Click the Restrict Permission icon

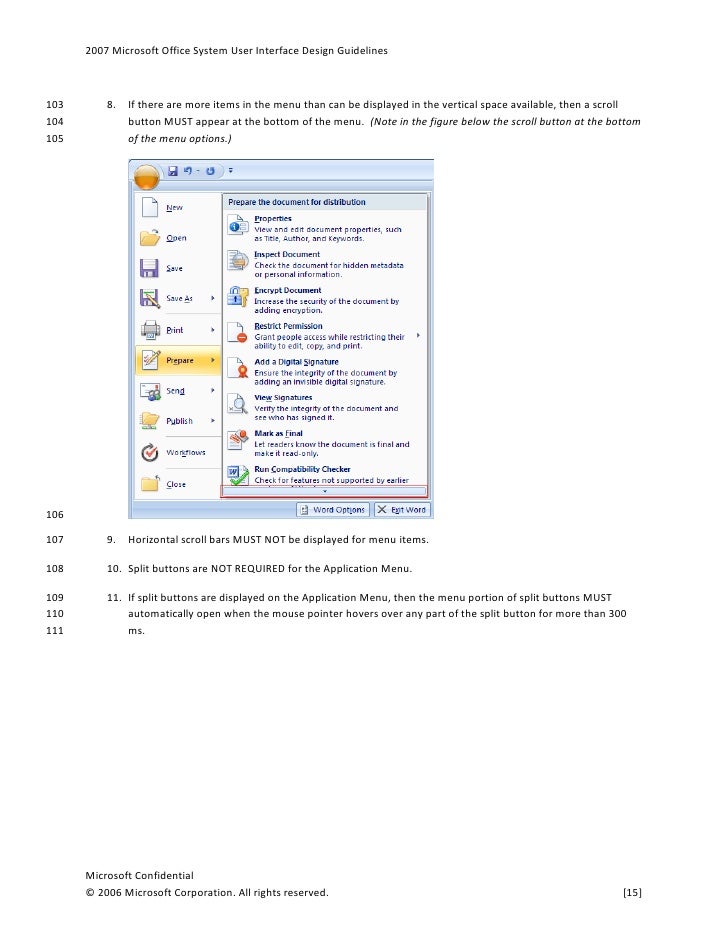pyautogui.click(x=238, y=332)
